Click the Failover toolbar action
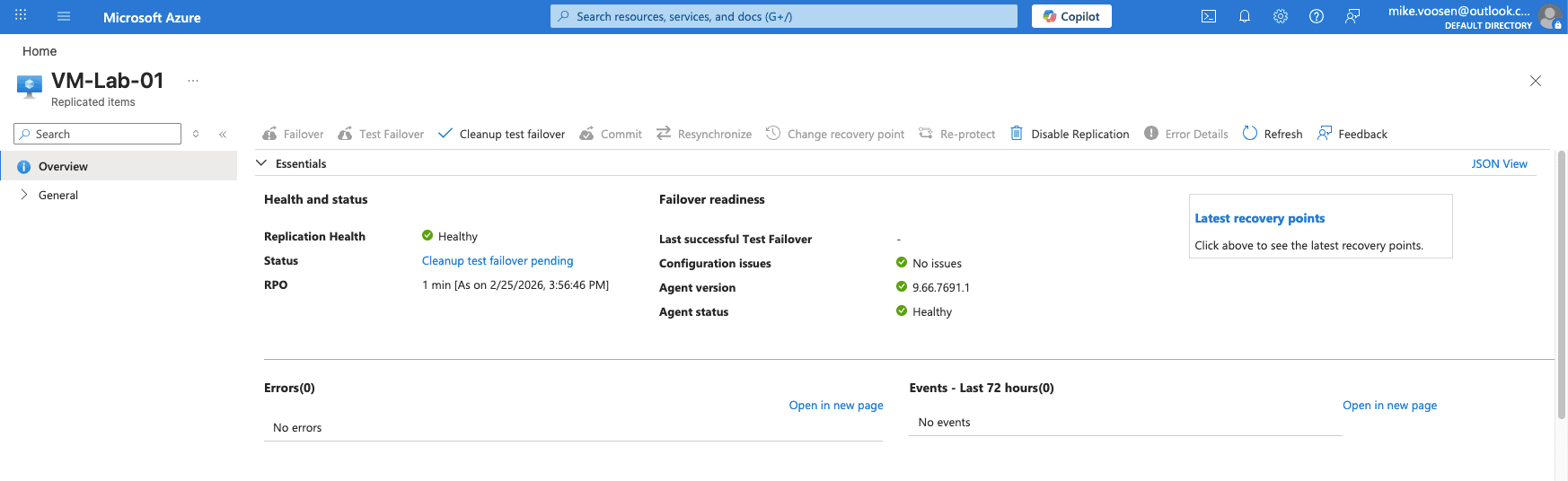Viewport: 1568px width, 481px height. click(293, 134)
